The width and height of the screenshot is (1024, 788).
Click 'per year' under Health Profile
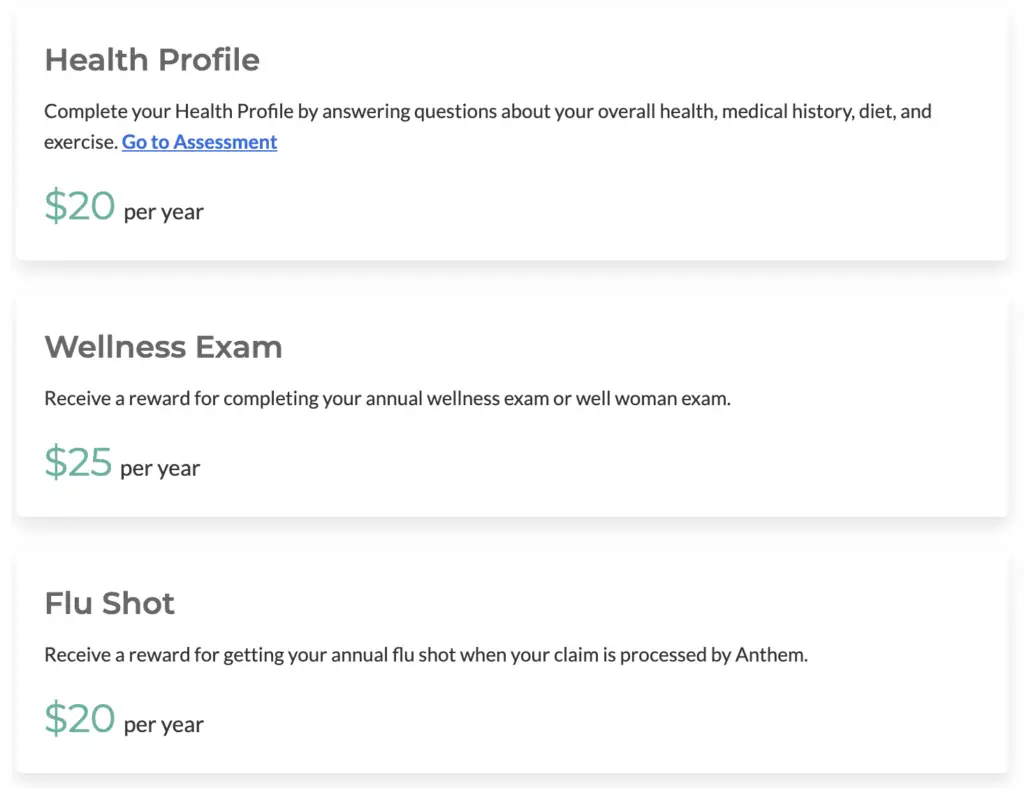pos(164,211)
